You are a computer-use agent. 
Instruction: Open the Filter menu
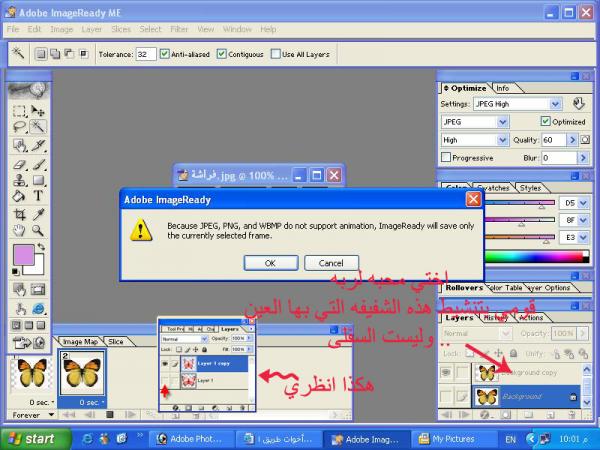(x=179, y=29)
